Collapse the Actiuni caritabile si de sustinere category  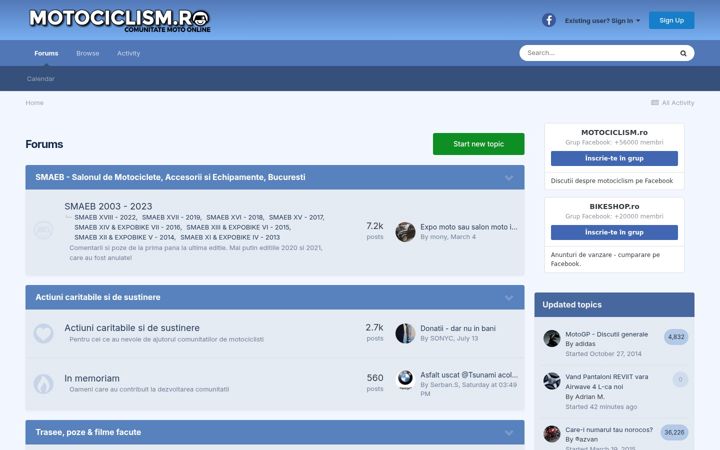(509, 298)
